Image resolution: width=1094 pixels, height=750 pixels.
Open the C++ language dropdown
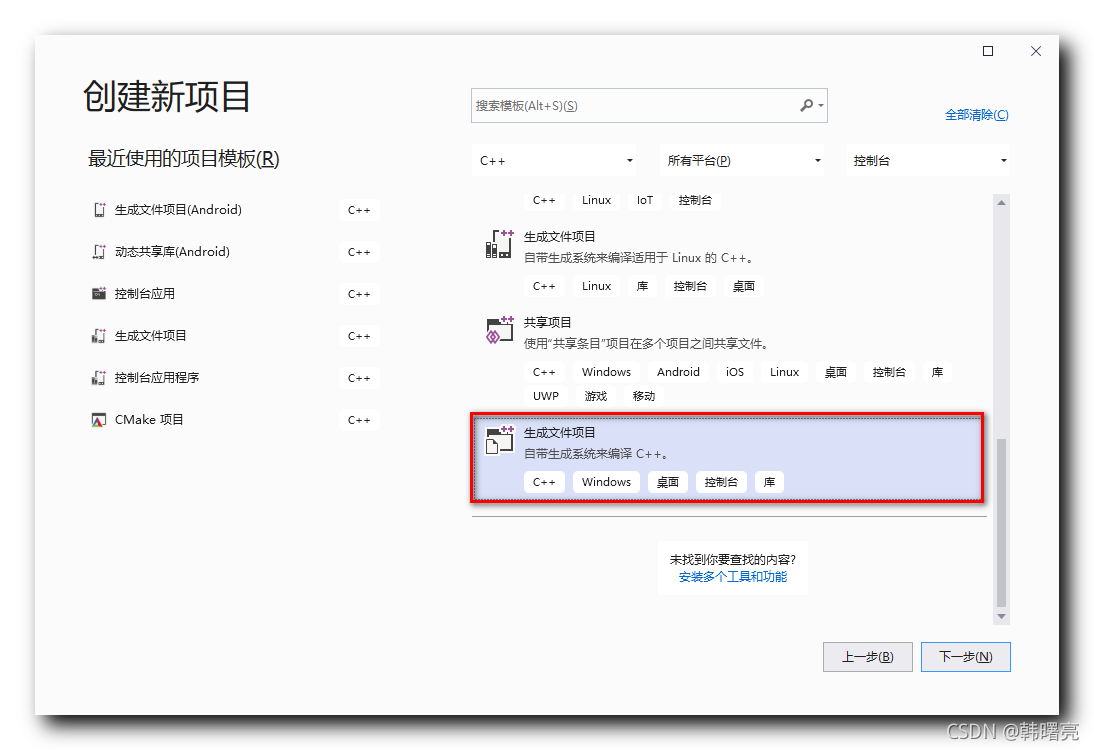point(554,160)
